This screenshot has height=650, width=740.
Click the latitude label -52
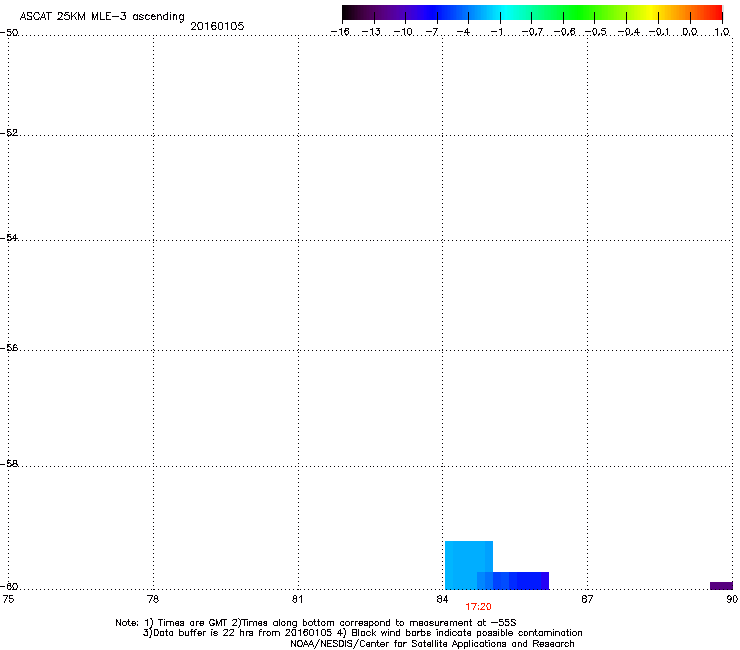point(9,133)
